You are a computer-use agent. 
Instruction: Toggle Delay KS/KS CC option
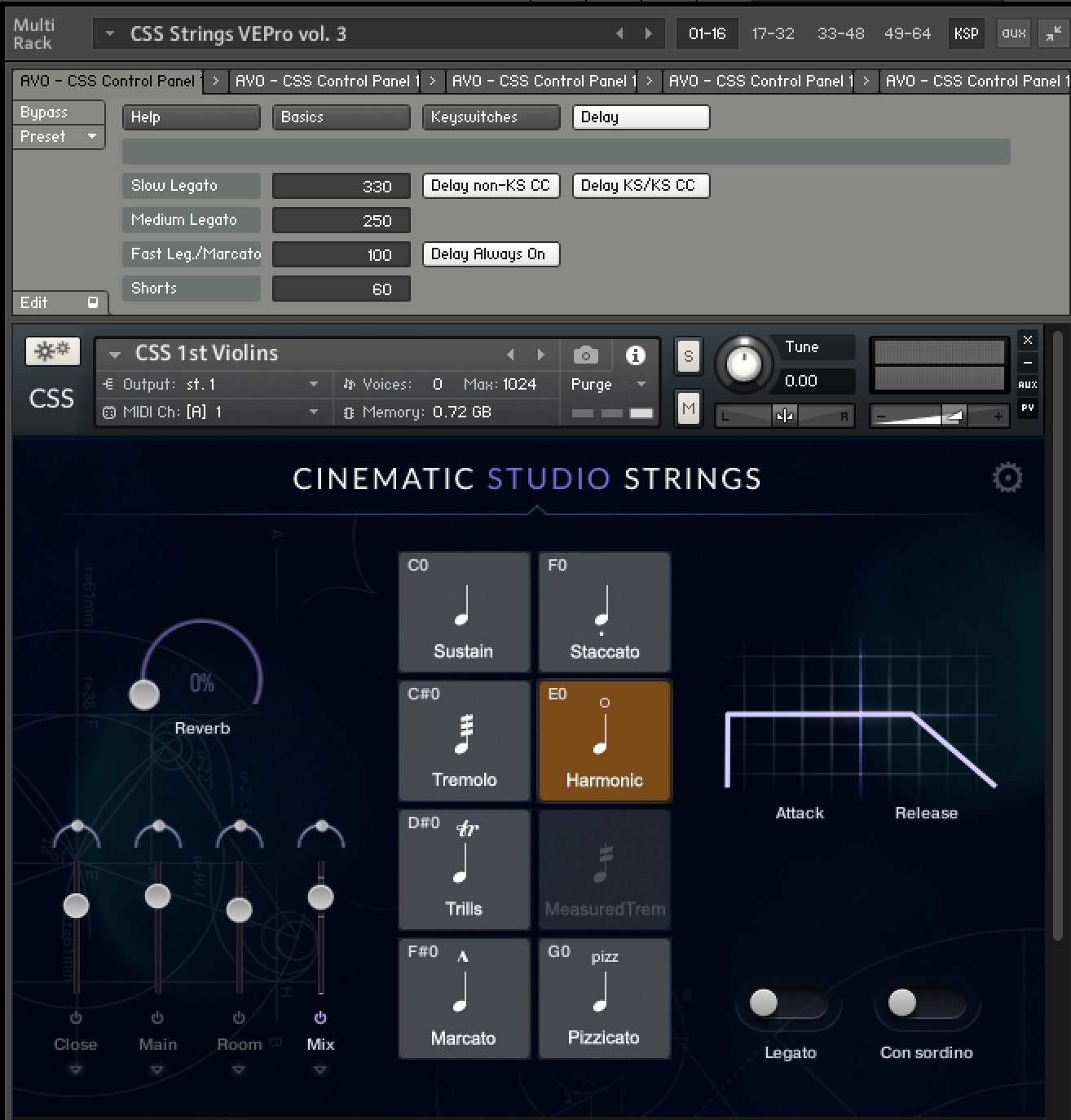tap(641, 186)
